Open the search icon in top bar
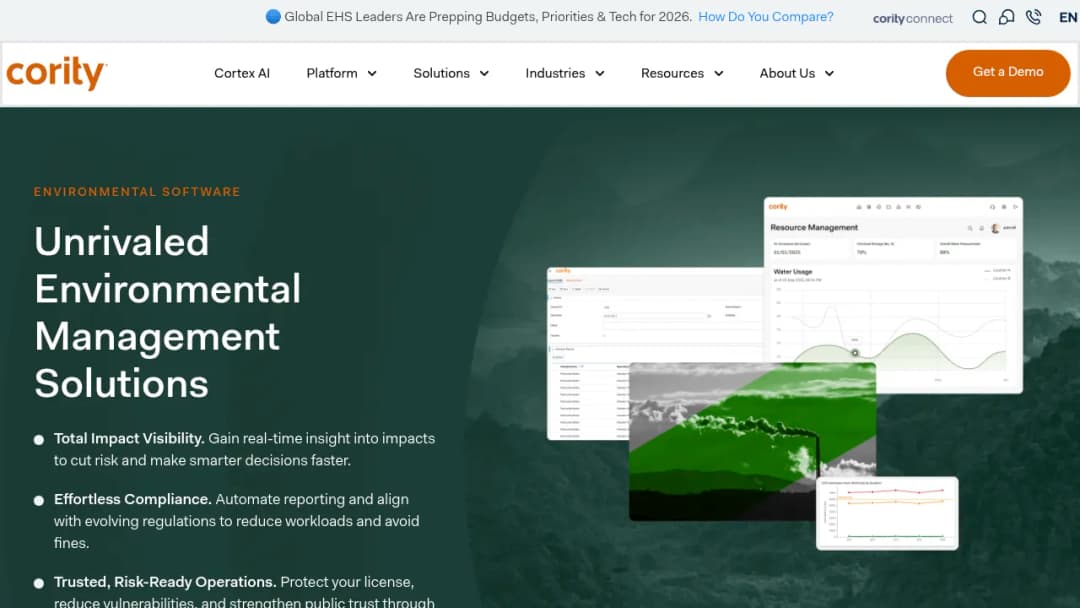The height and width of the screenshot is (608, 1080). (979, 17)
